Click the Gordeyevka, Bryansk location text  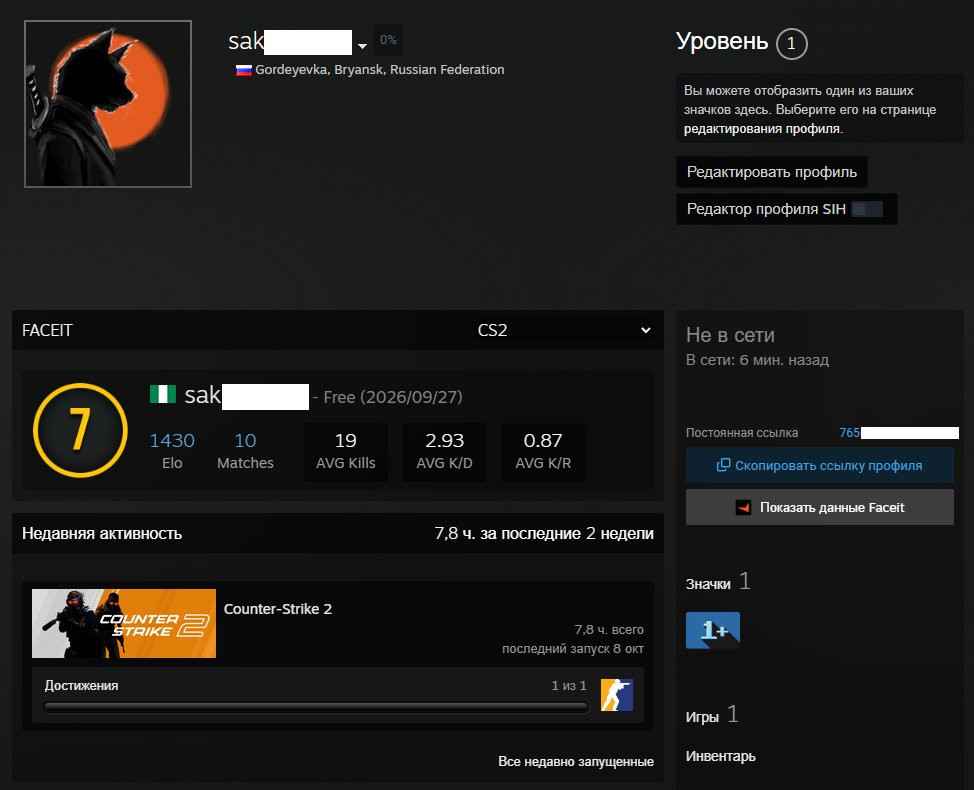[380, 70]
